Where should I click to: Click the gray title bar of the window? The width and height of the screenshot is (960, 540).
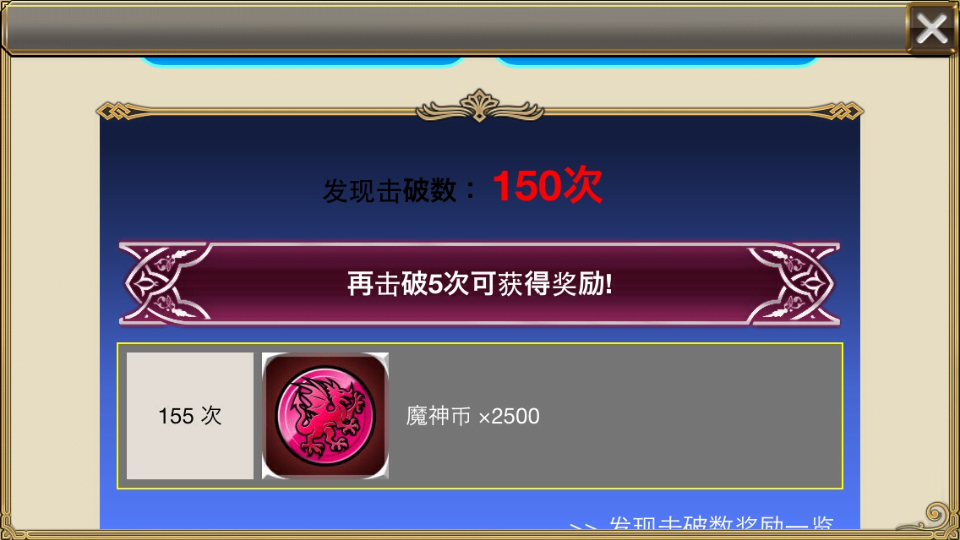[x=454, y=28]
